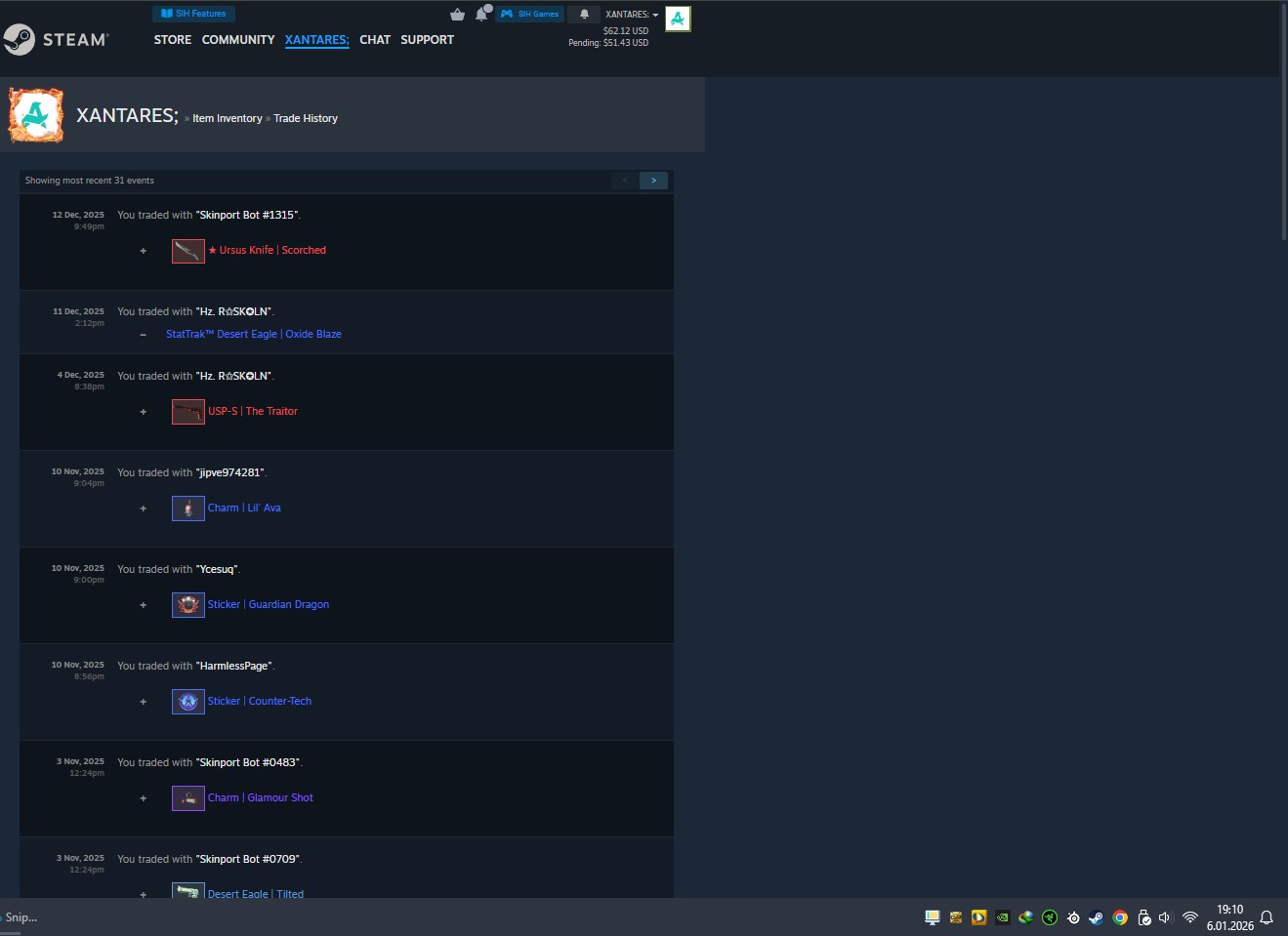
Task: Click trade partner Skinport Bot #0483
Action: (249, 762)
